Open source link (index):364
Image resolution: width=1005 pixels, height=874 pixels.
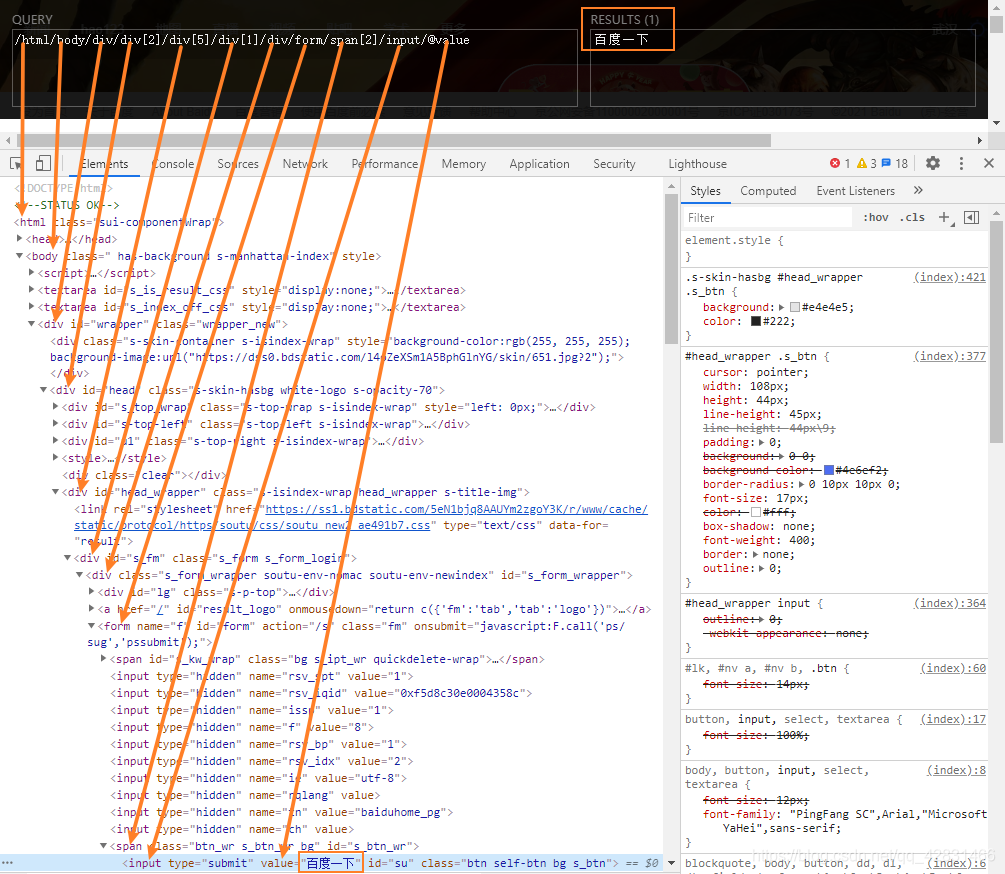pyautogui.click(x=949, y=603)
